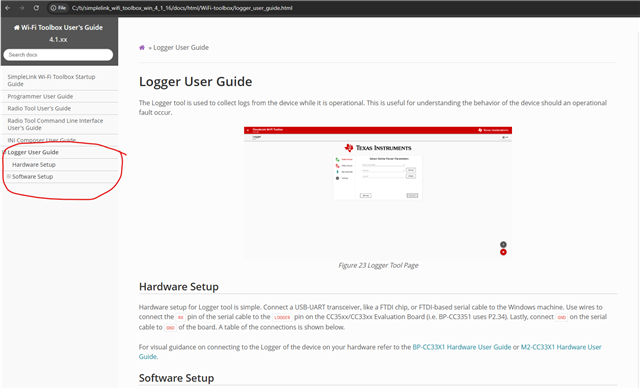
Task: Click the Software Setup section heading
Action: [x=176, y=378]
